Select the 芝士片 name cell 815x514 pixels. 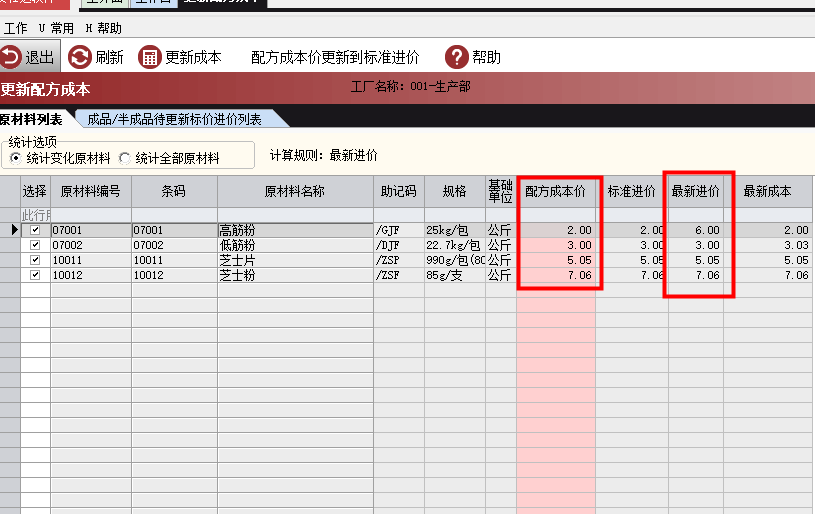pyautogui.click(x=295, y=260)
